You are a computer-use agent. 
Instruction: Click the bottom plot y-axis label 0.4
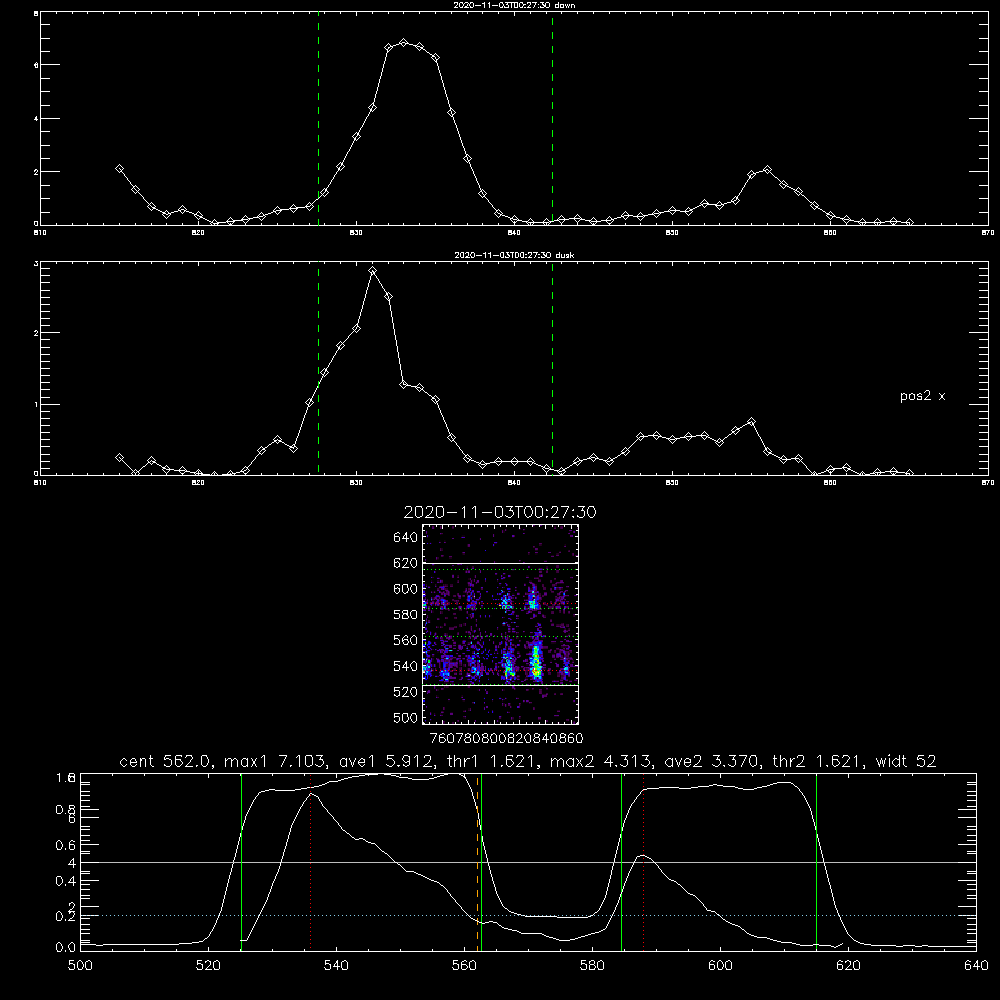point(65,881)
